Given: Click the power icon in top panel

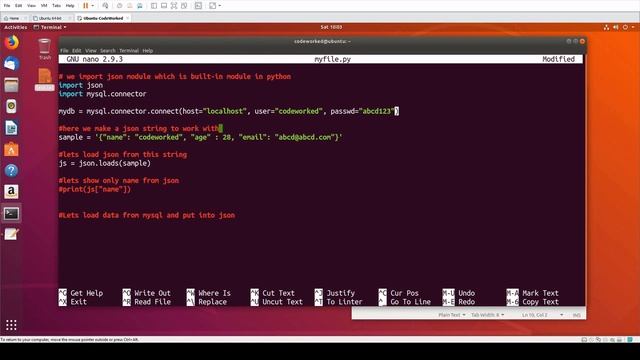Looking at the screenshot, I should tap(625, 27).
